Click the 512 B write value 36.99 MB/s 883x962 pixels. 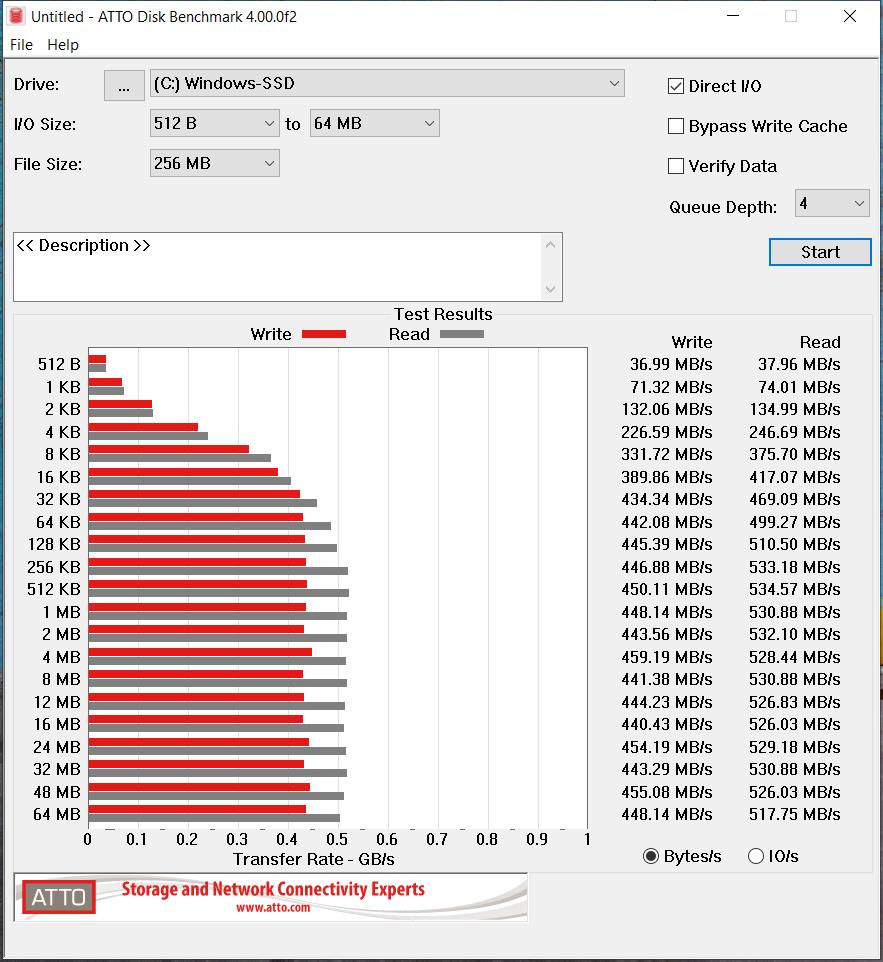click(x=671, y=364)
